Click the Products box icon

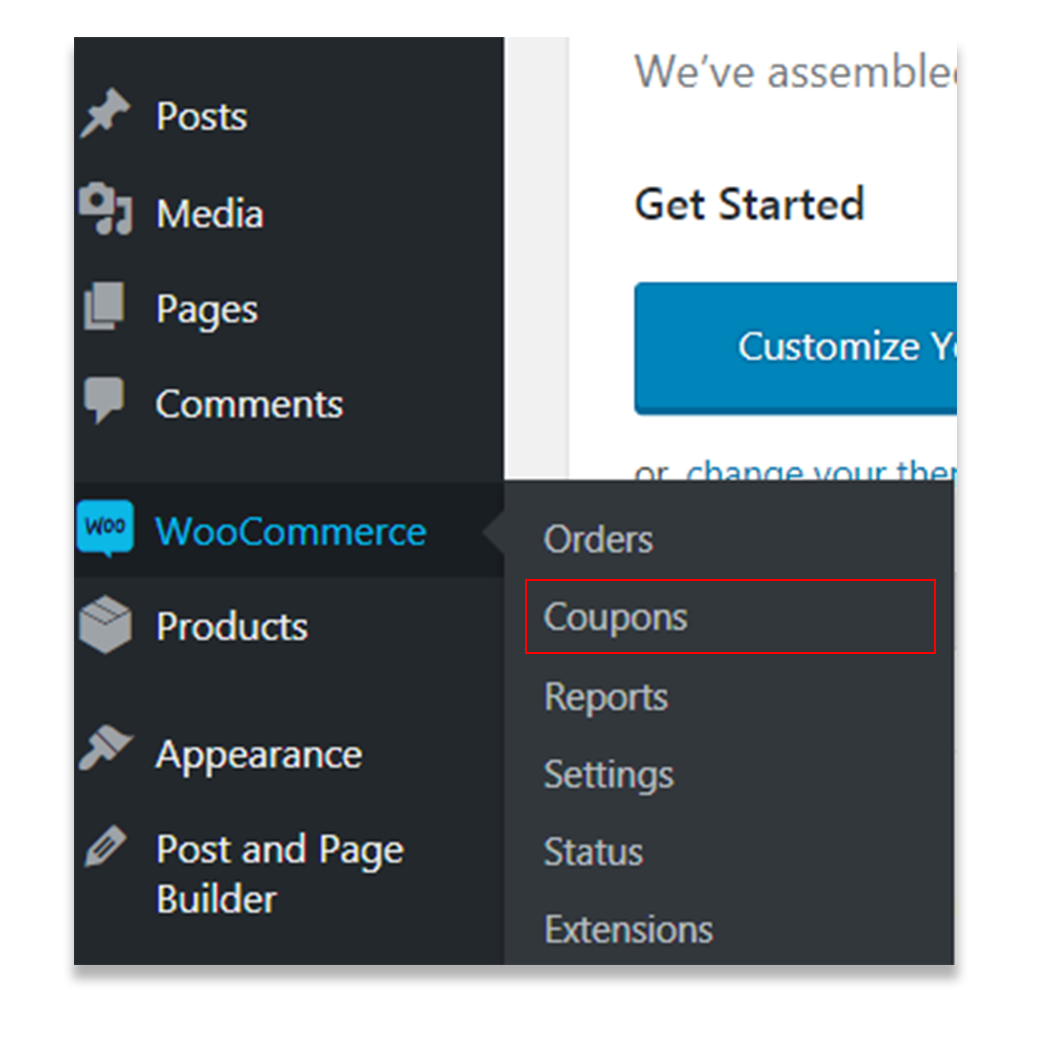105,624
